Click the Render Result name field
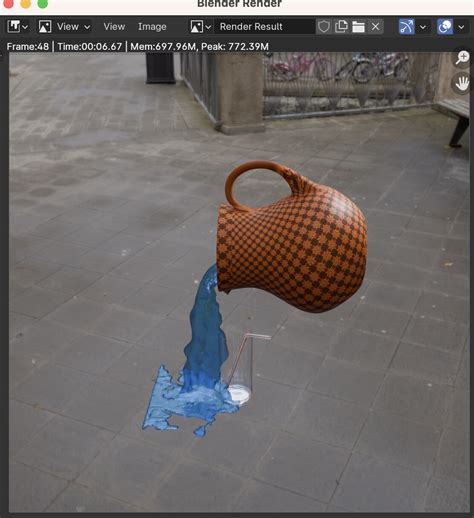 (x=265, y=26)
